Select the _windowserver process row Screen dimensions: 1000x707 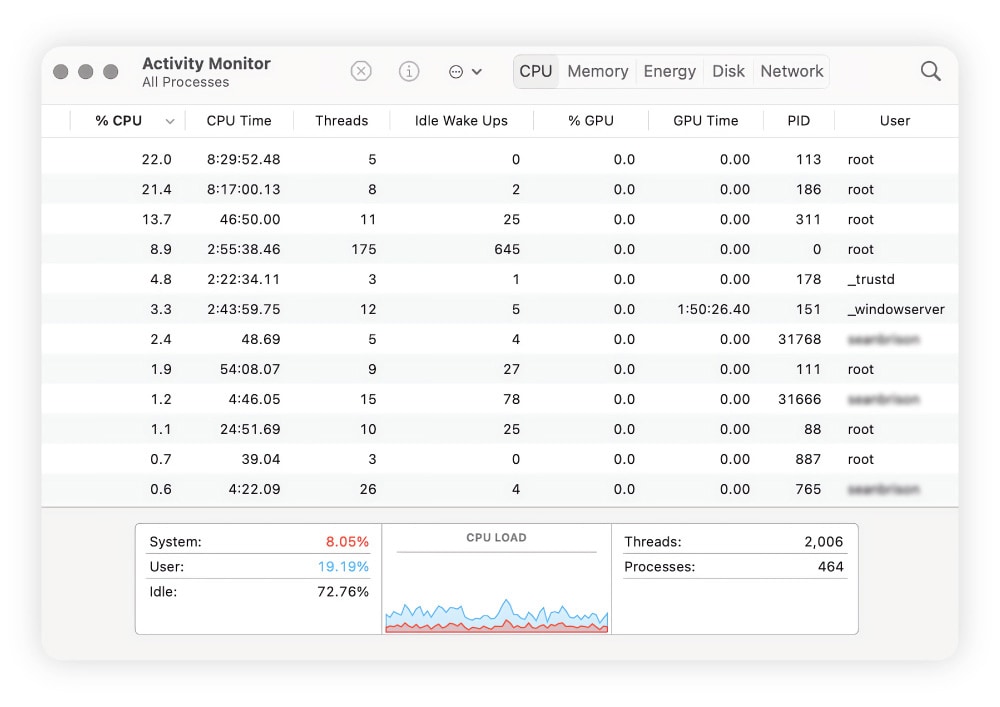500,309
